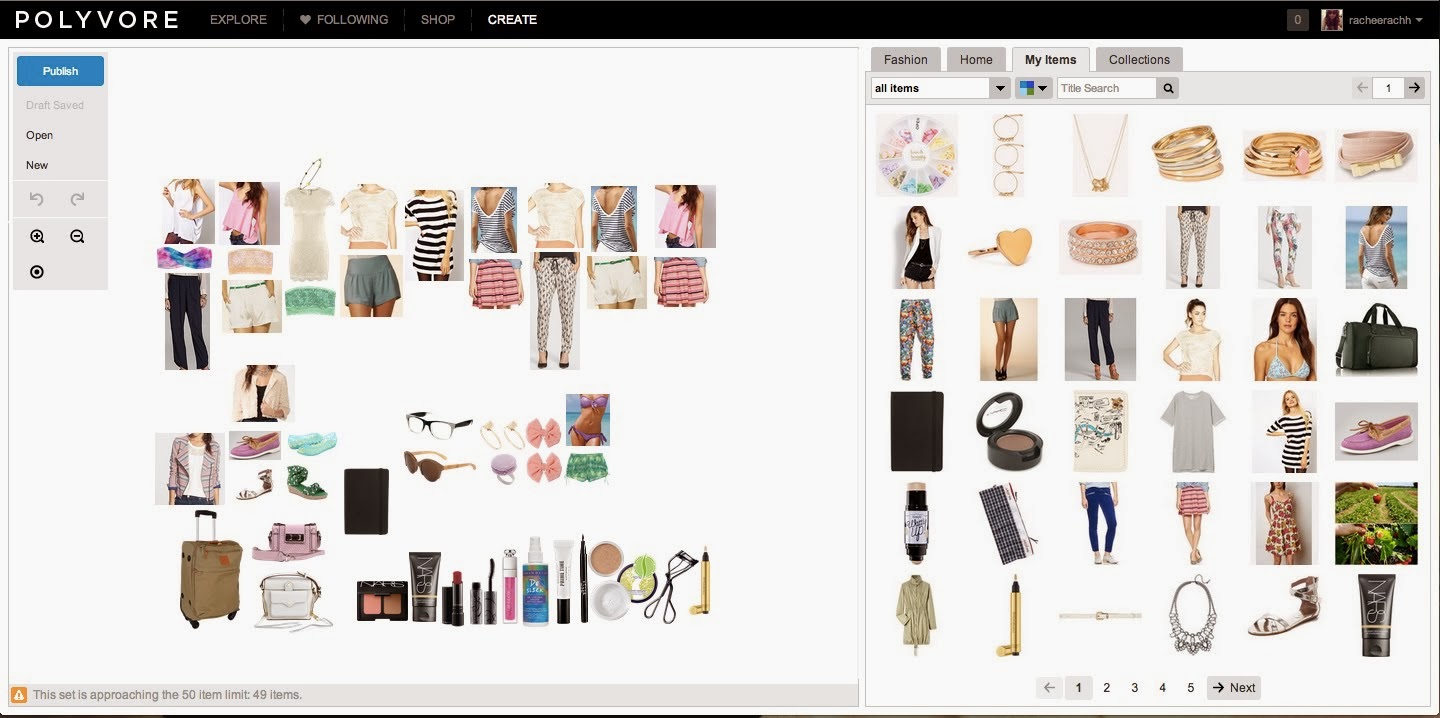Select the gray shorts on the canvas
Image resolution: width=1440 pixels, height=718 pixels.
coord(371,286)
